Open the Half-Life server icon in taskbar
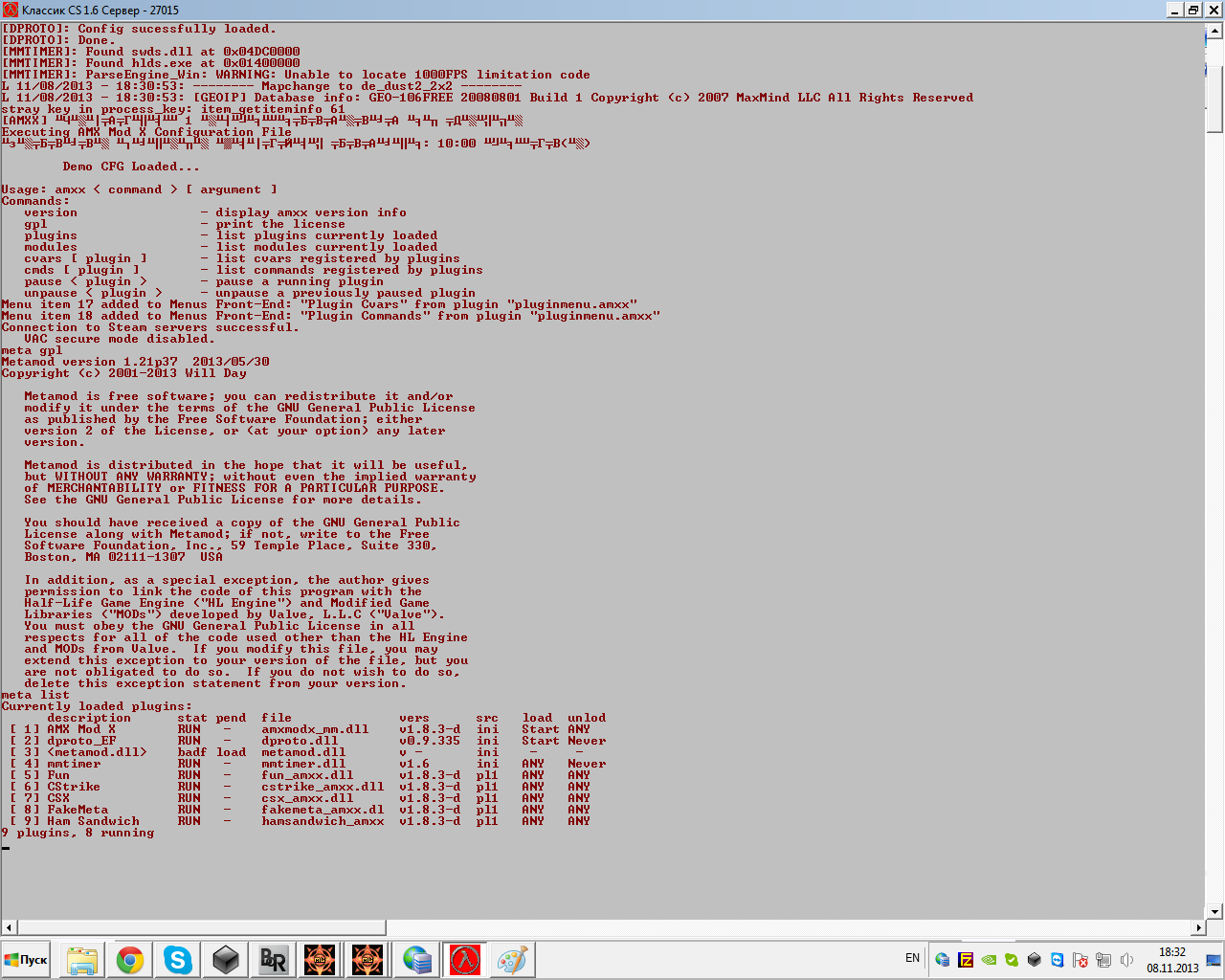Screen dimensions: 1225x980 pyautogui.click(x=464, y=960)
